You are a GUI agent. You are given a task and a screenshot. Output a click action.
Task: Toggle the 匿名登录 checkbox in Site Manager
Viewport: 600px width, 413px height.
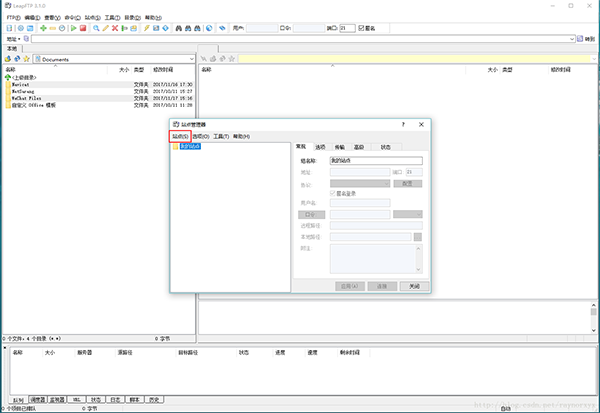pyautogui.click(x=333, y=193)
